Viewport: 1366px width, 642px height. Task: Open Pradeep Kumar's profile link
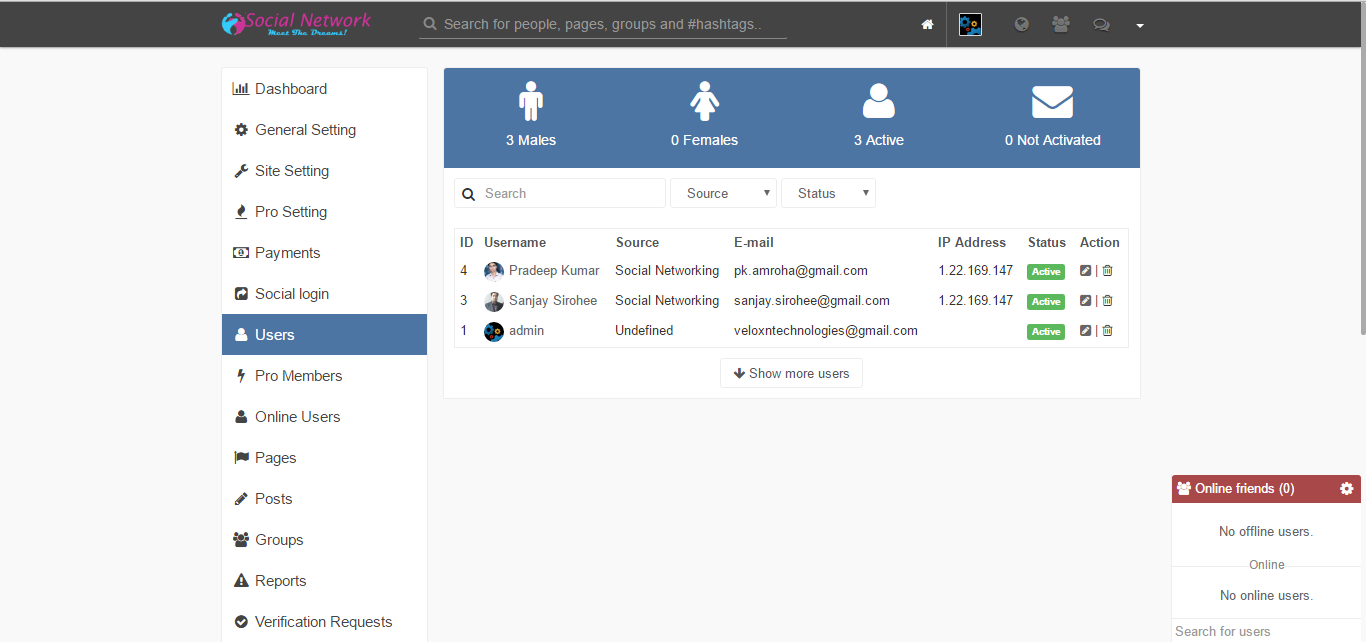[x=553, y=271]
